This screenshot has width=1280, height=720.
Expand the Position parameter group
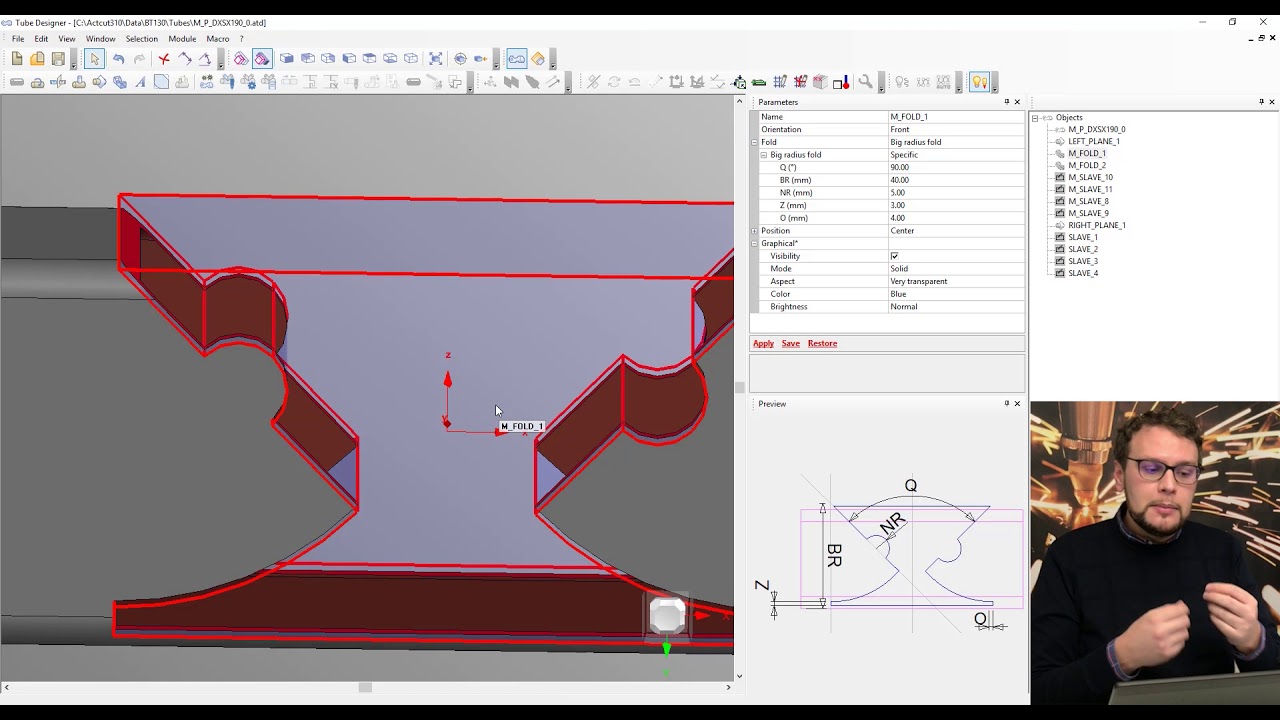[754, 231]
